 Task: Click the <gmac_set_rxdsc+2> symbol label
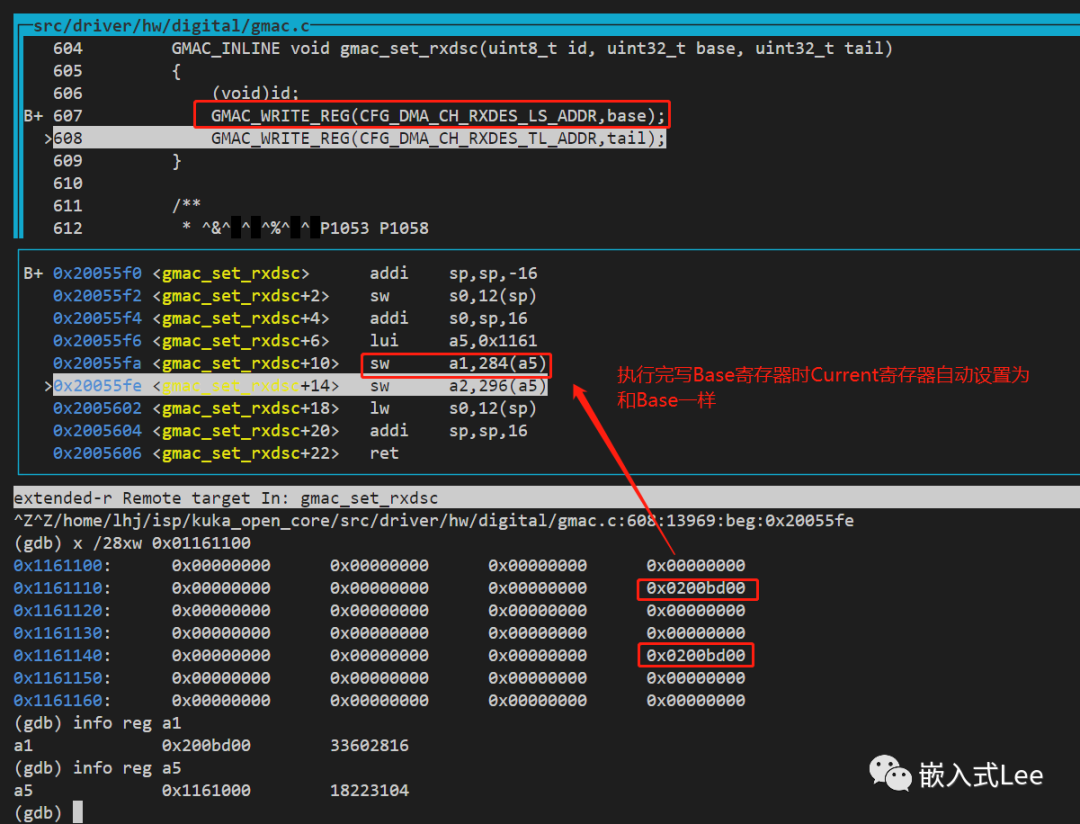tap(240, 296)
